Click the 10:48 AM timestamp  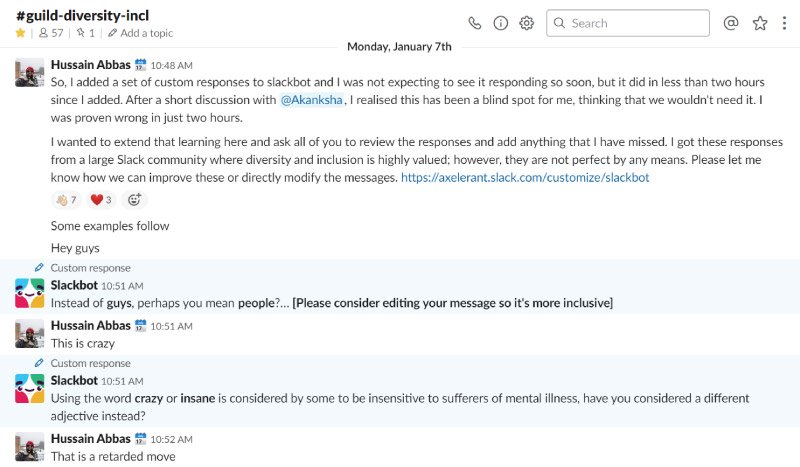171,65
